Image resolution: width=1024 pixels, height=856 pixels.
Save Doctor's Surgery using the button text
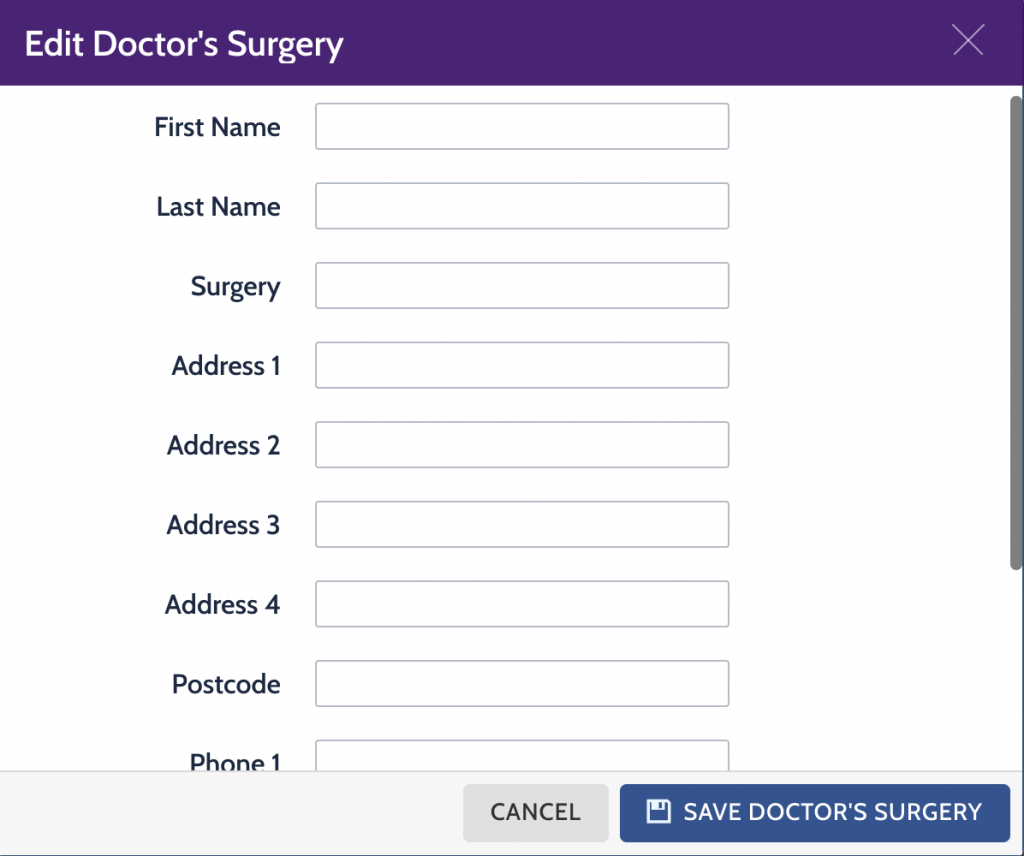pyautogui.click(x=832, y=812)
